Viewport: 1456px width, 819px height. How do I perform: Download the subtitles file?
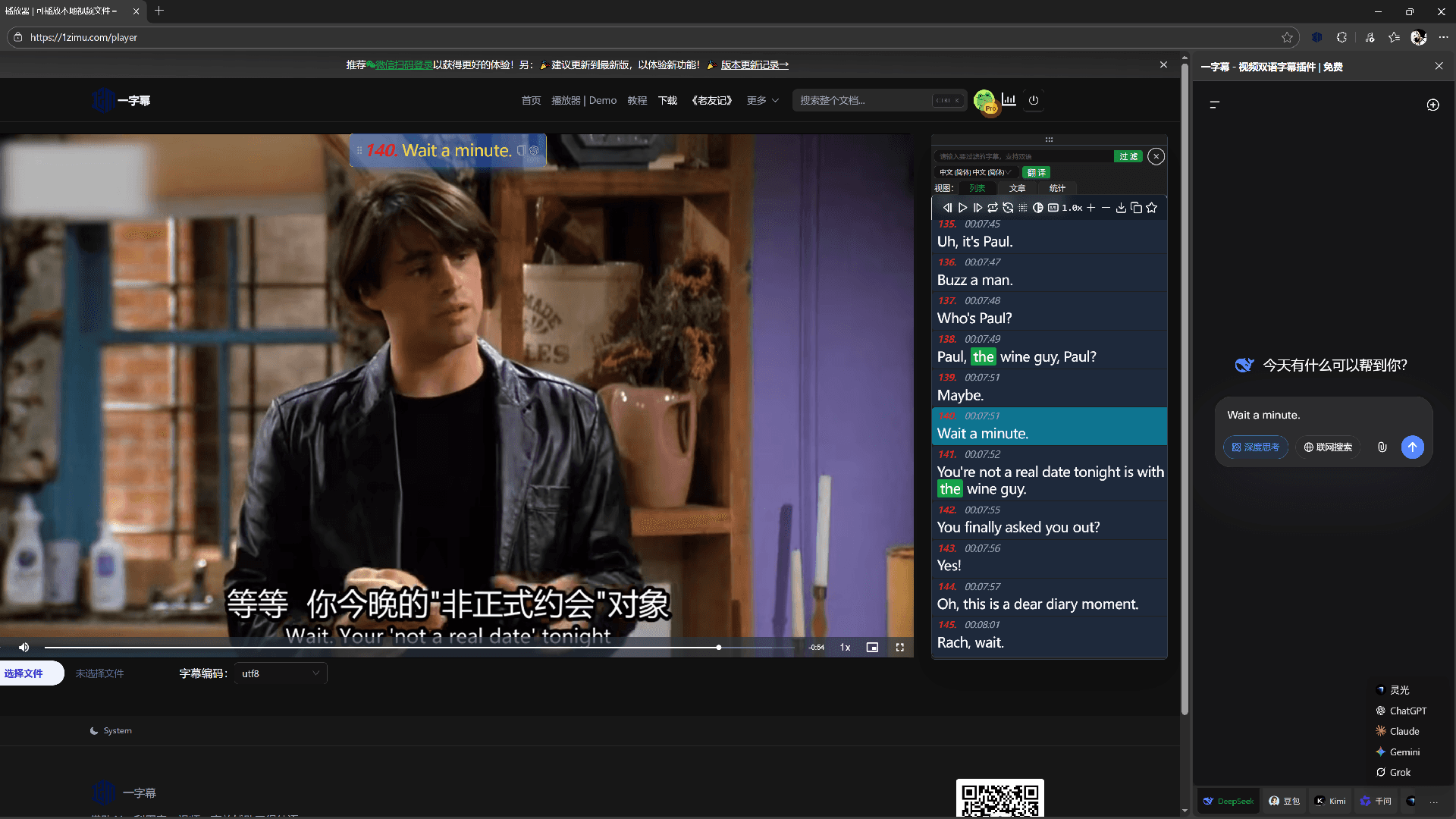coord(1121,207)
